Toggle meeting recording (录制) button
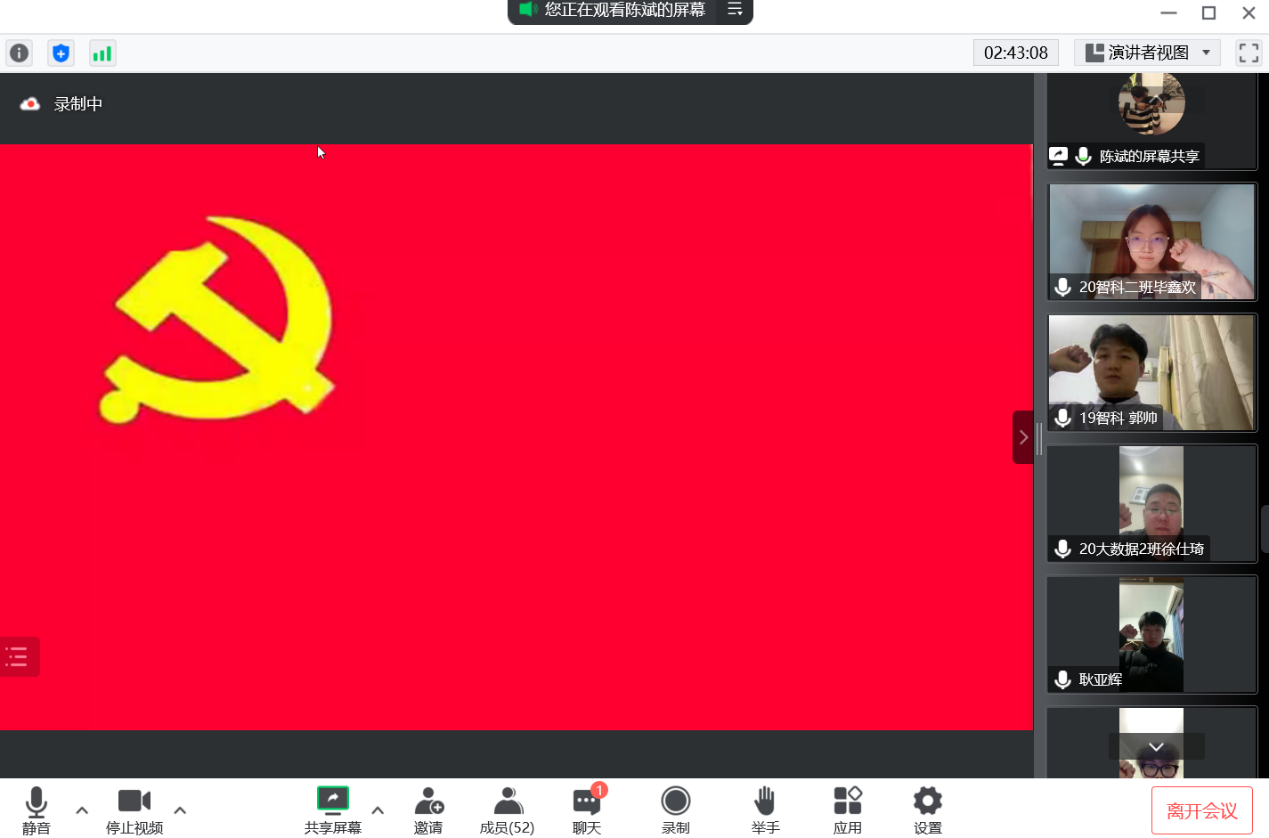This screenshot has height=838, width=1269. tap(675, 809)
